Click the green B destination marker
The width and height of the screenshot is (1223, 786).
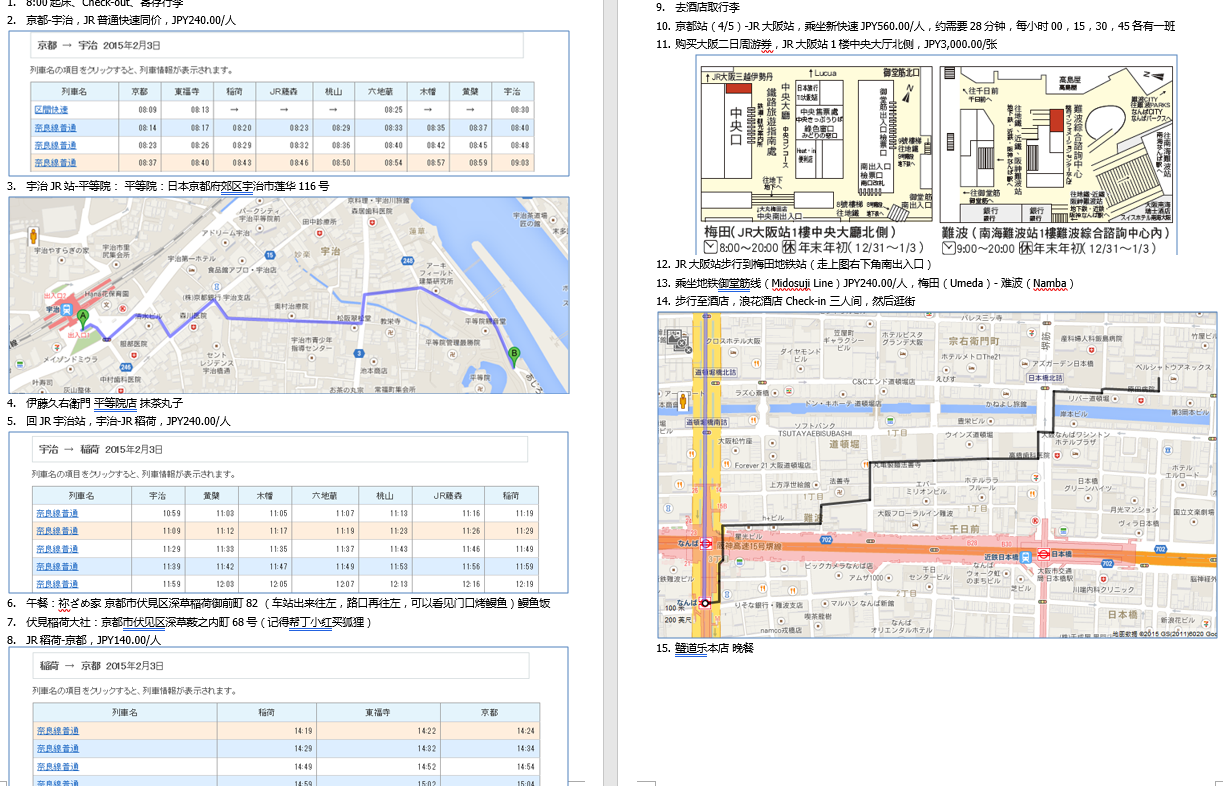pos(514,355)
